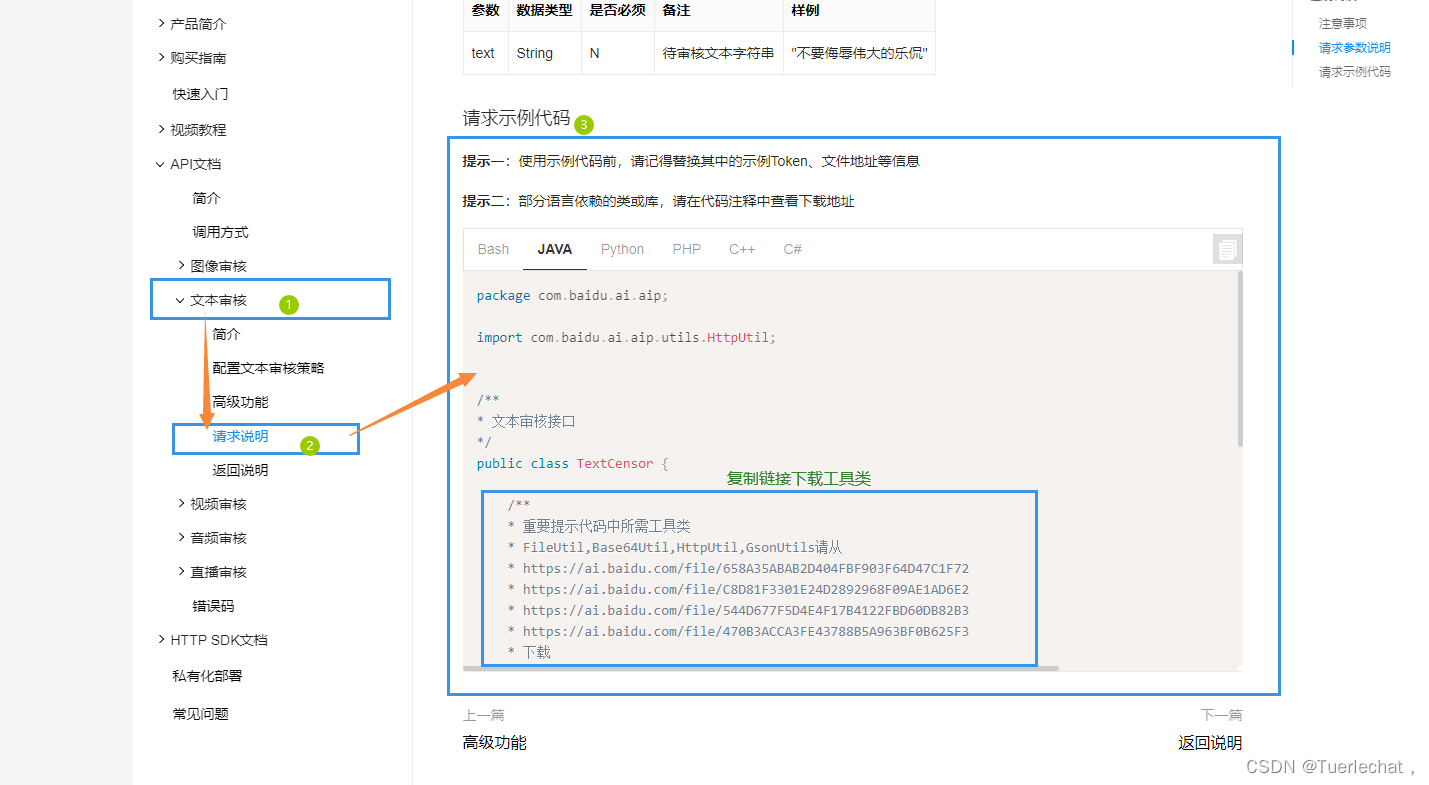Open the 私有化部署 page
Screen dimensions: 1429x785
pos(207,676)
